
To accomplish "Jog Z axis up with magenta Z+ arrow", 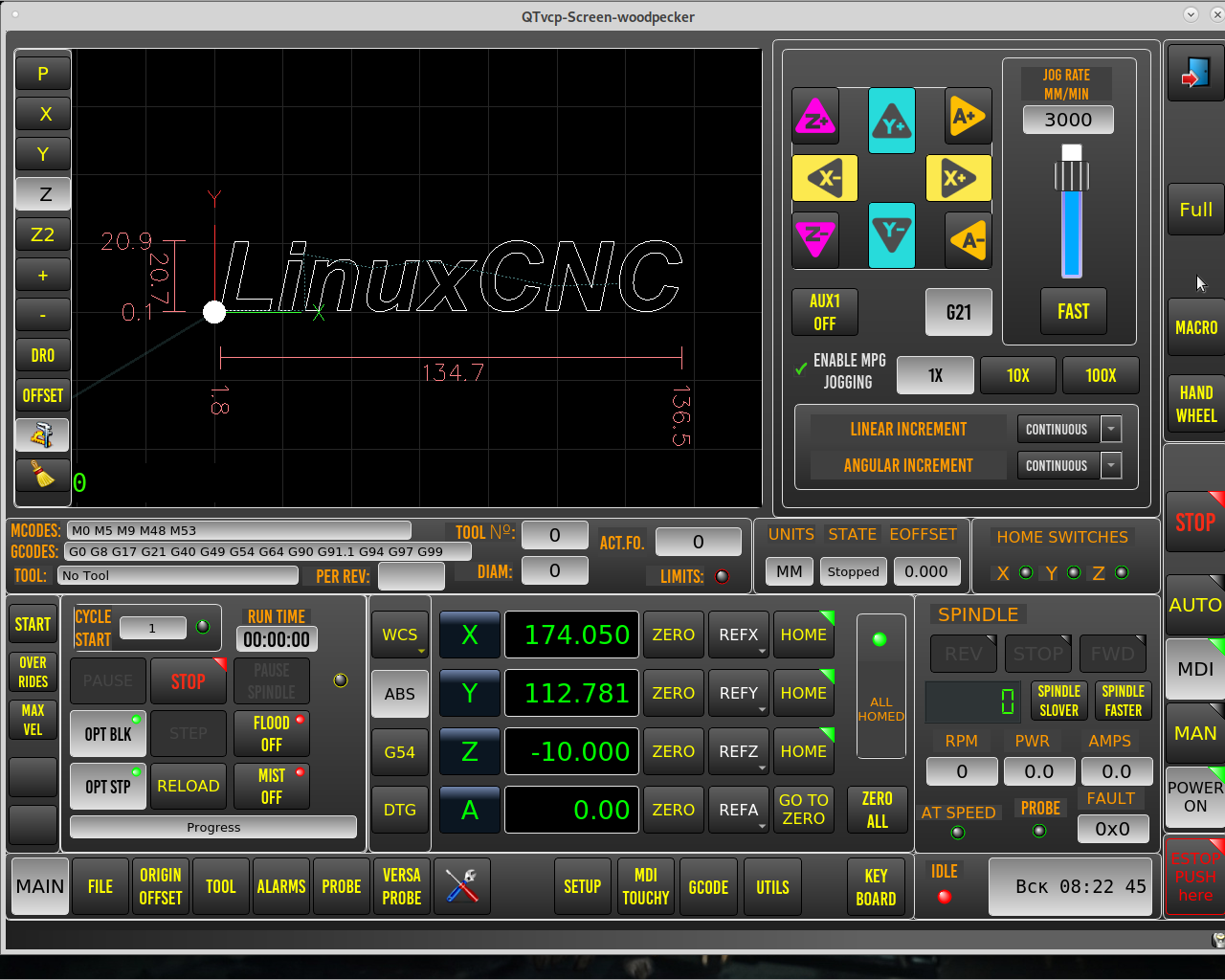I will pyautogui.click(x=815, y=117).
